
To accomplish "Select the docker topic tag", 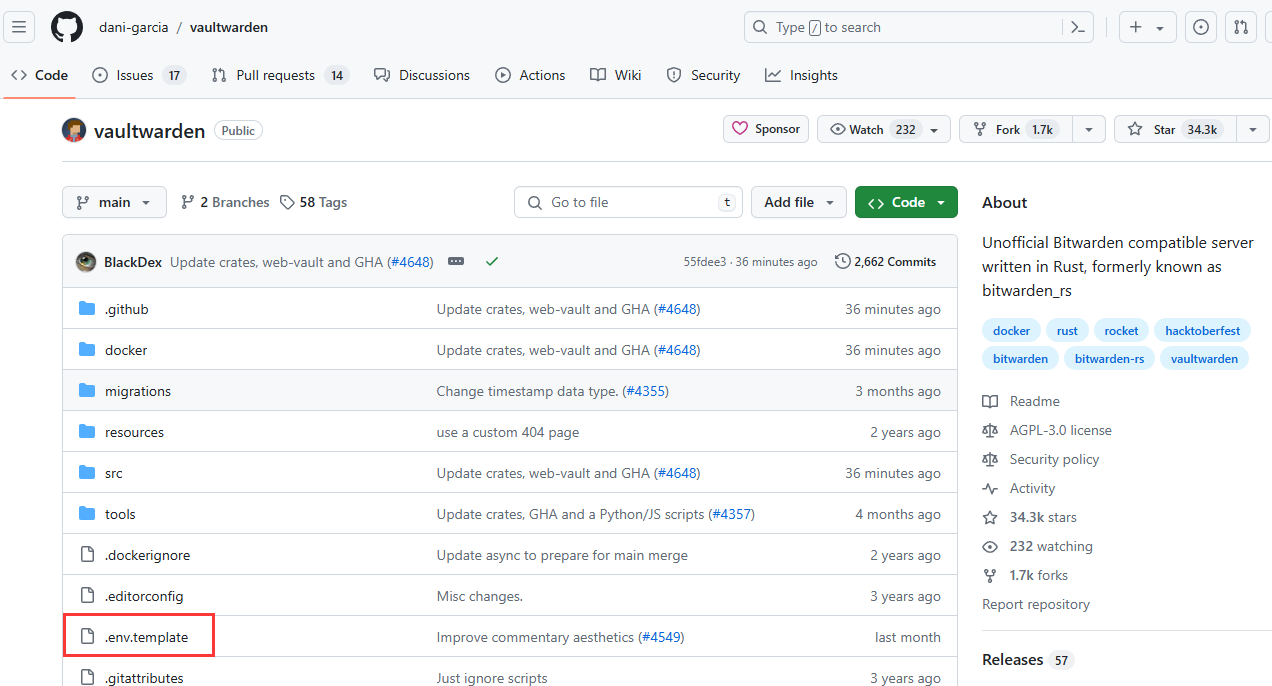I will tap(1011, 330).
